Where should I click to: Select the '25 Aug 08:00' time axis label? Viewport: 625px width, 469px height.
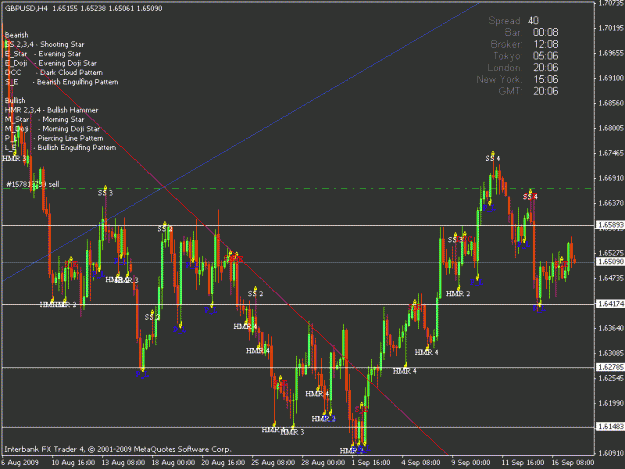(273, 463)
